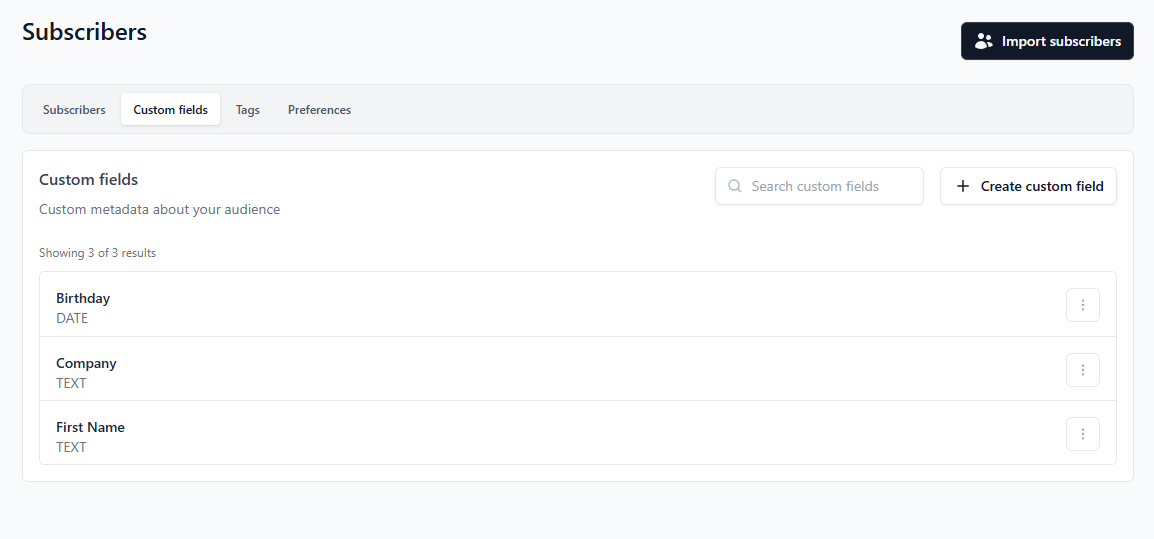Focus the Search custom fields input
1154x539 pixels.
point(830,186)
